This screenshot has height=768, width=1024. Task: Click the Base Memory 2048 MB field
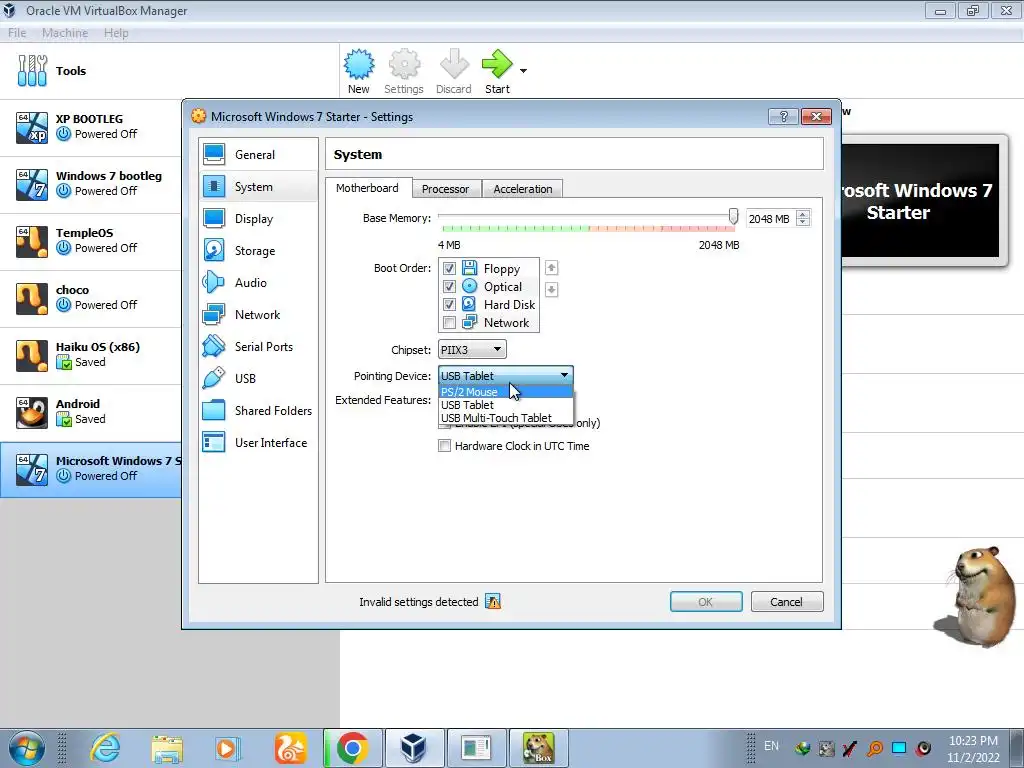771,219
